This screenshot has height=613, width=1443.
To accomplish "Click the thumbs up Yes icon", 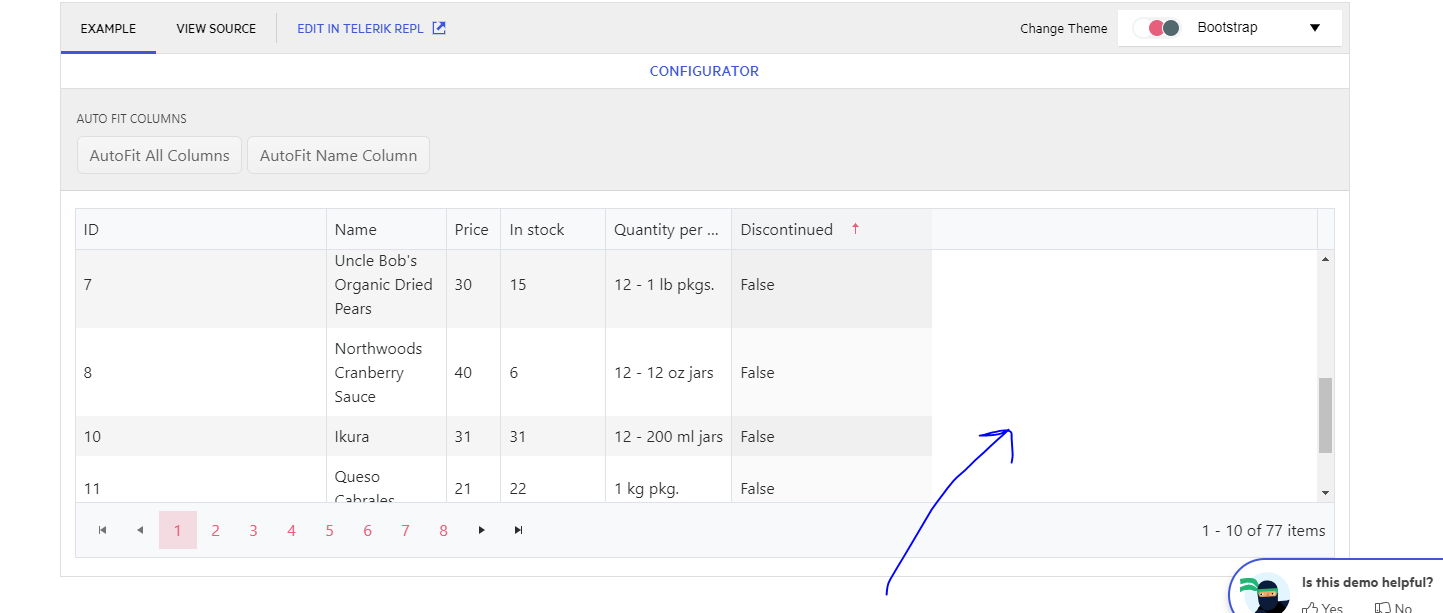I will pyautogui.click(x=1310, y=607).
